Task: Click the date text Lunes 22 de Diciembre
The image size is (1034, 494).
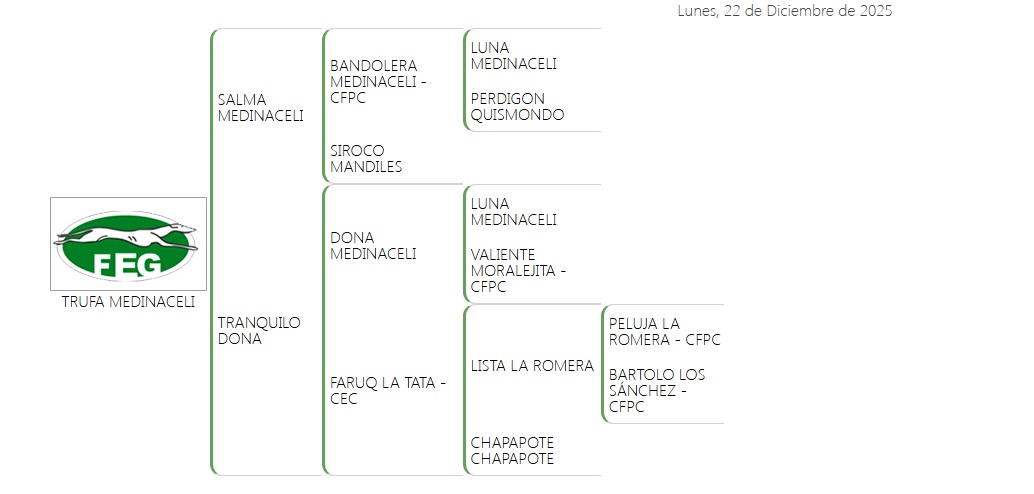Action: click(784, 11)
